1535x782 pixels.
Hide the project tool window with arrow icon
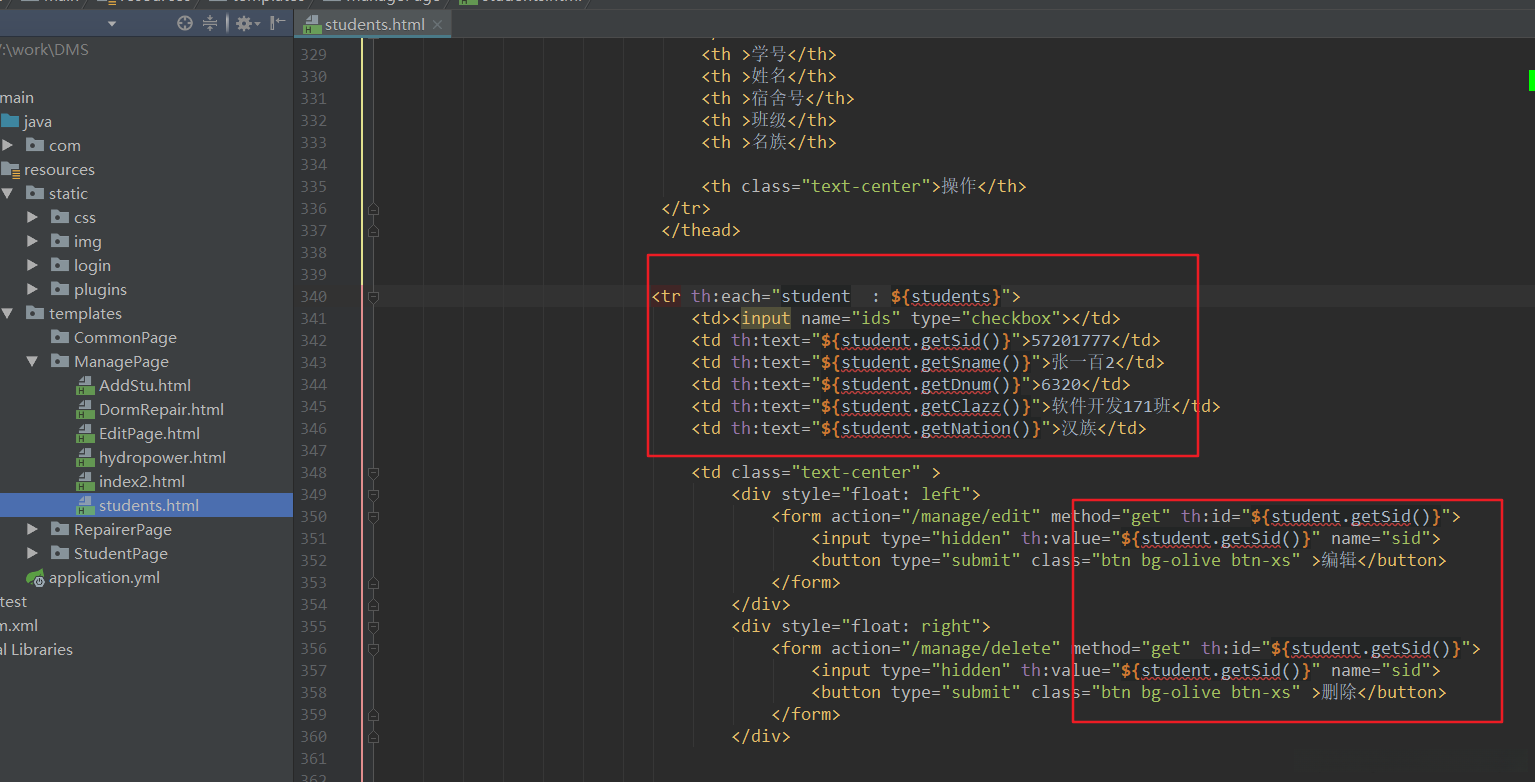point(277,23)
